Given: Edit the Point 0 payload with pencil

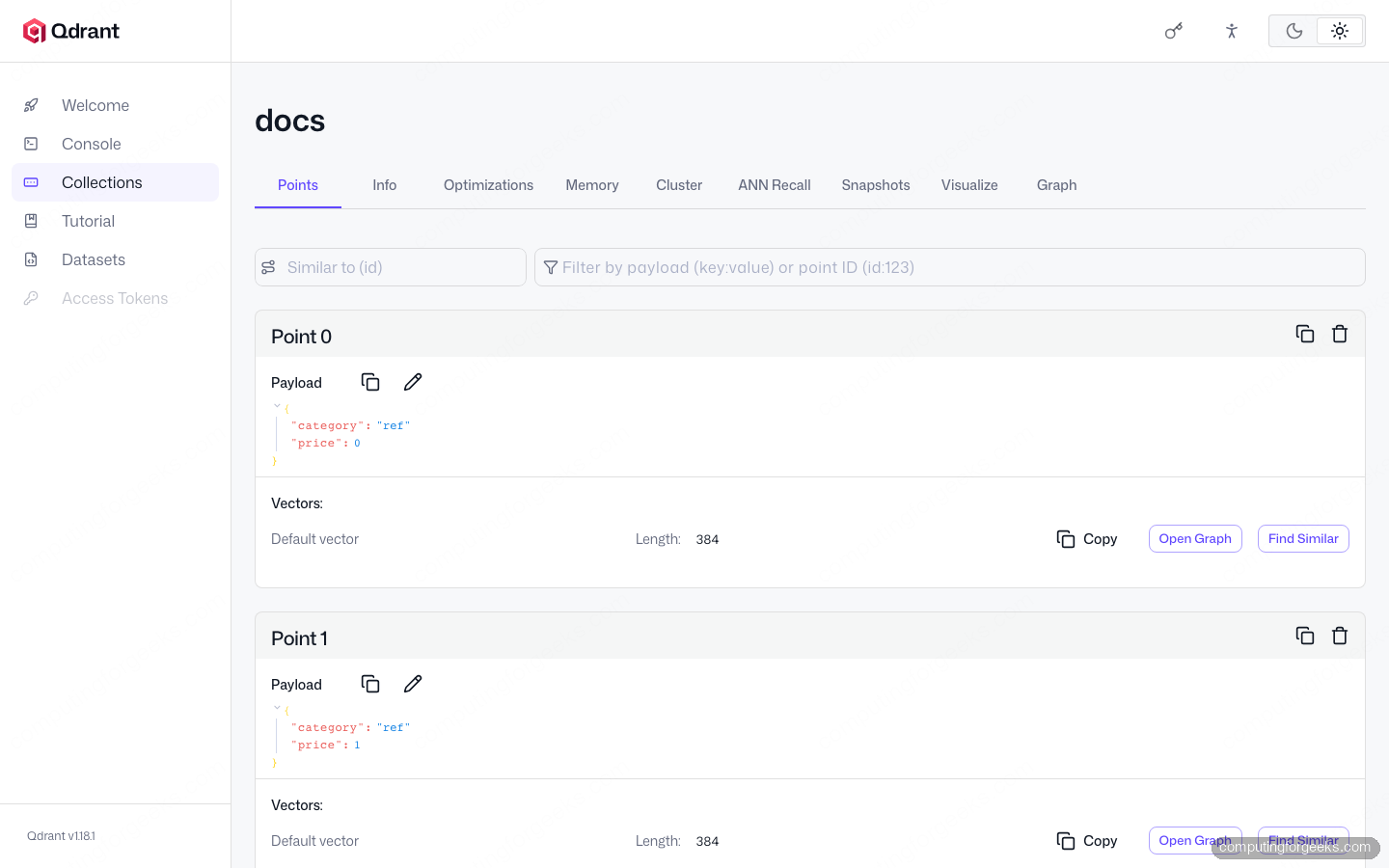Looking at the screenshot, I should (x=413, y=382).
